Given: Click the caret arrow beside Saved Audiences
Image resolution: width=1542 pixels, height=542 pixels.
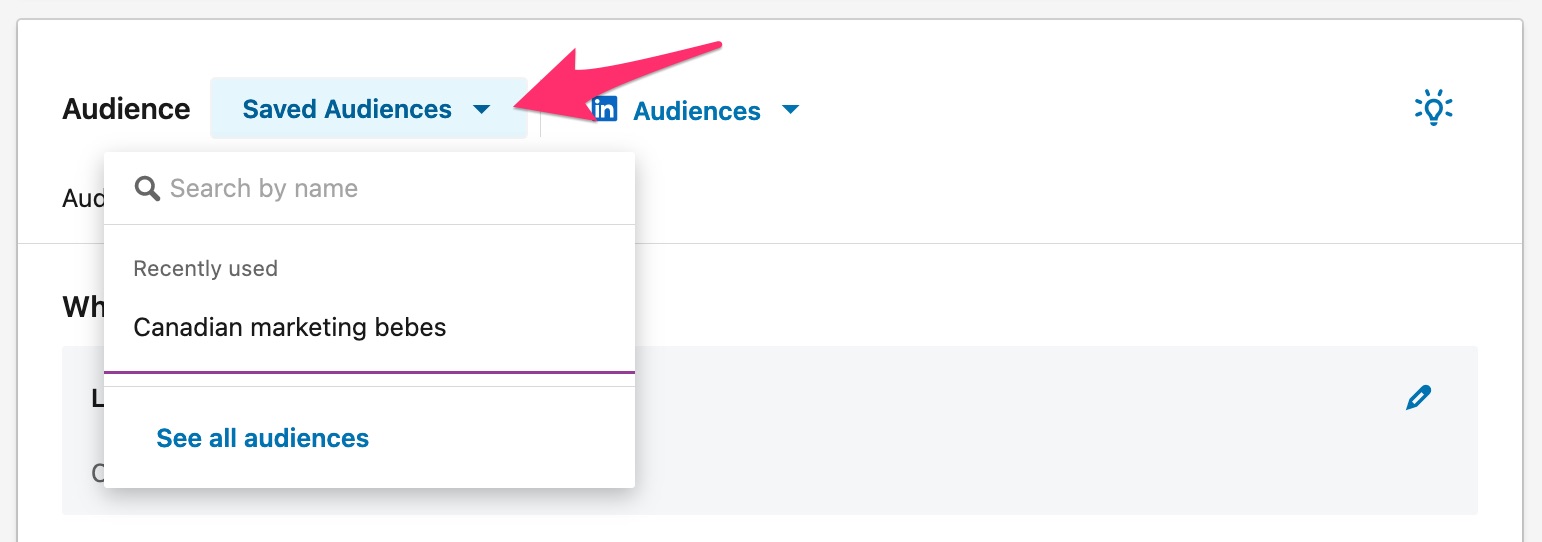Looking at the screenshot, I should coord(482,109).
